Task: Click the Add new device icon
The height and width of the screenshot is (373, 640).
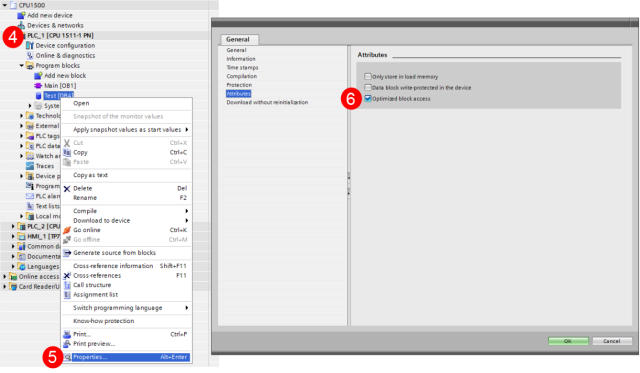Action: [21, 16]
